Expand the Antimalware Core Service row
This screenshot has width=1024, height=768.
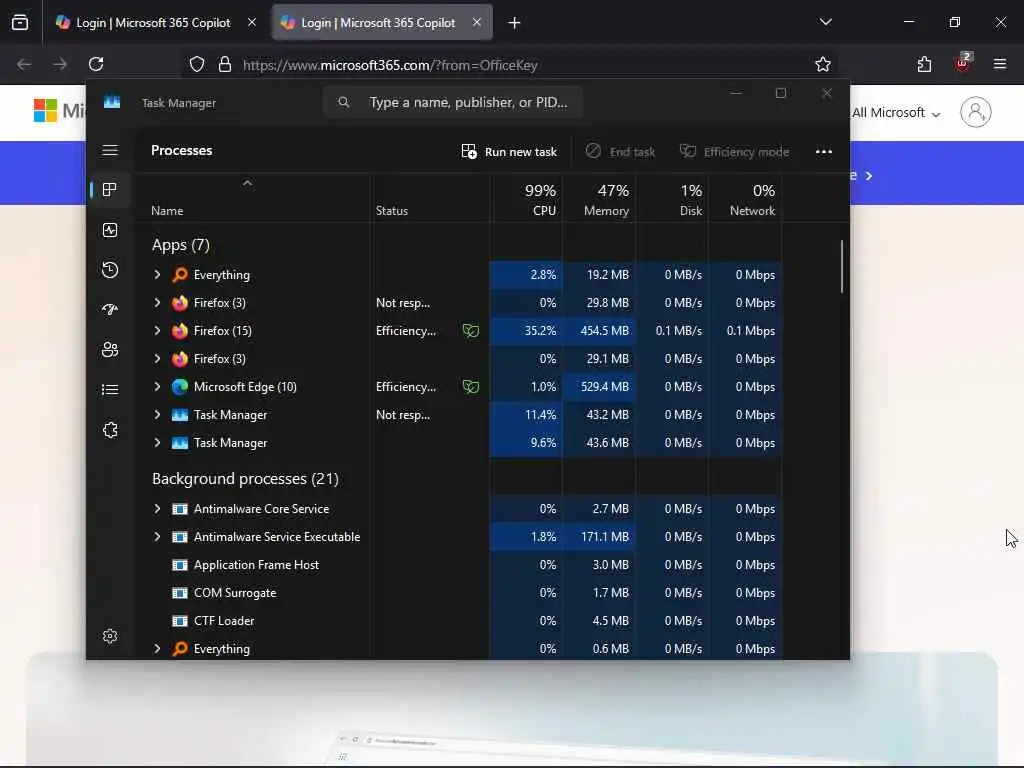pos(157,509)
